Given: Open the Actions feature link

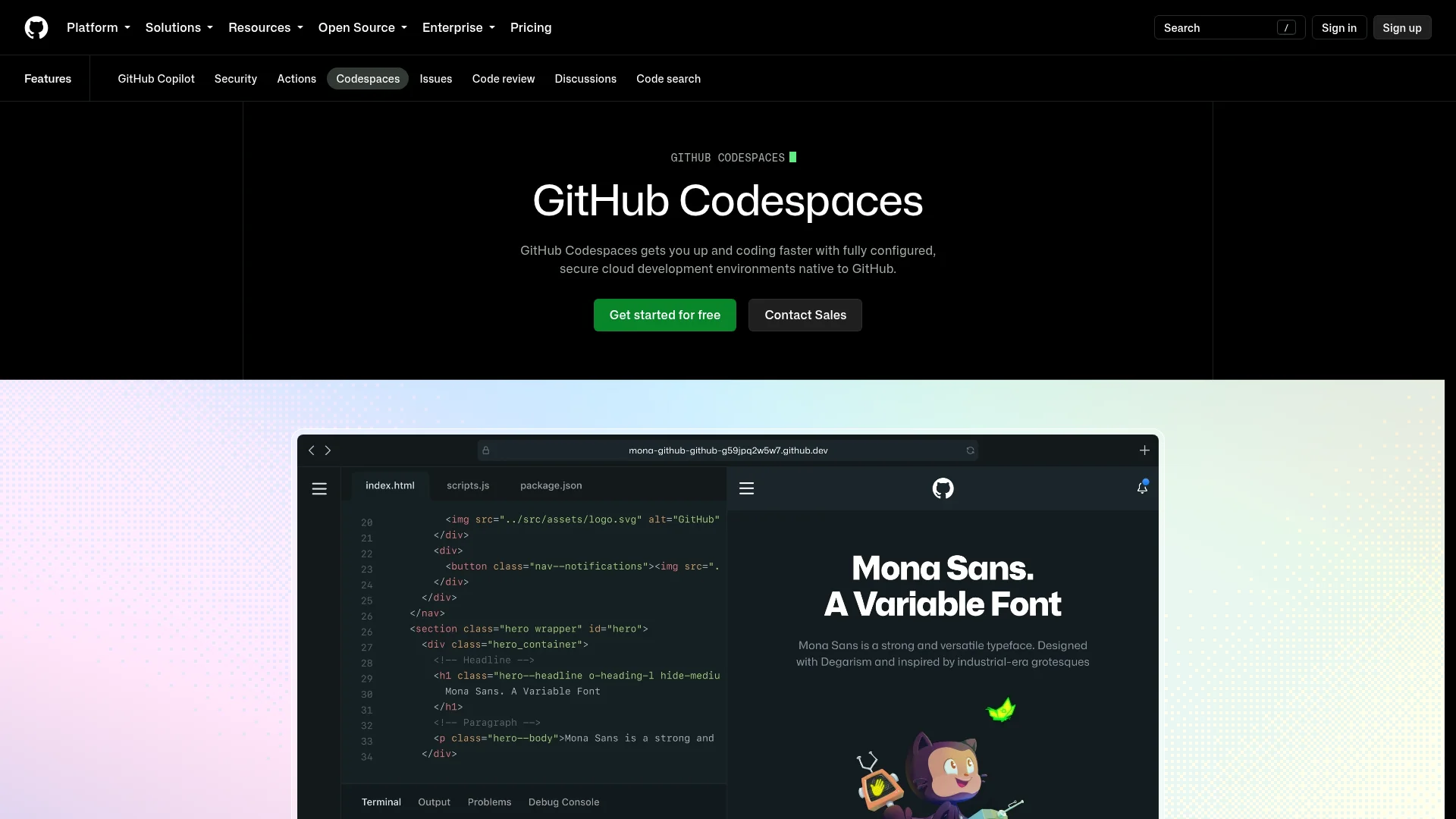Looking at the screenshot, I should tap(297, 79).
